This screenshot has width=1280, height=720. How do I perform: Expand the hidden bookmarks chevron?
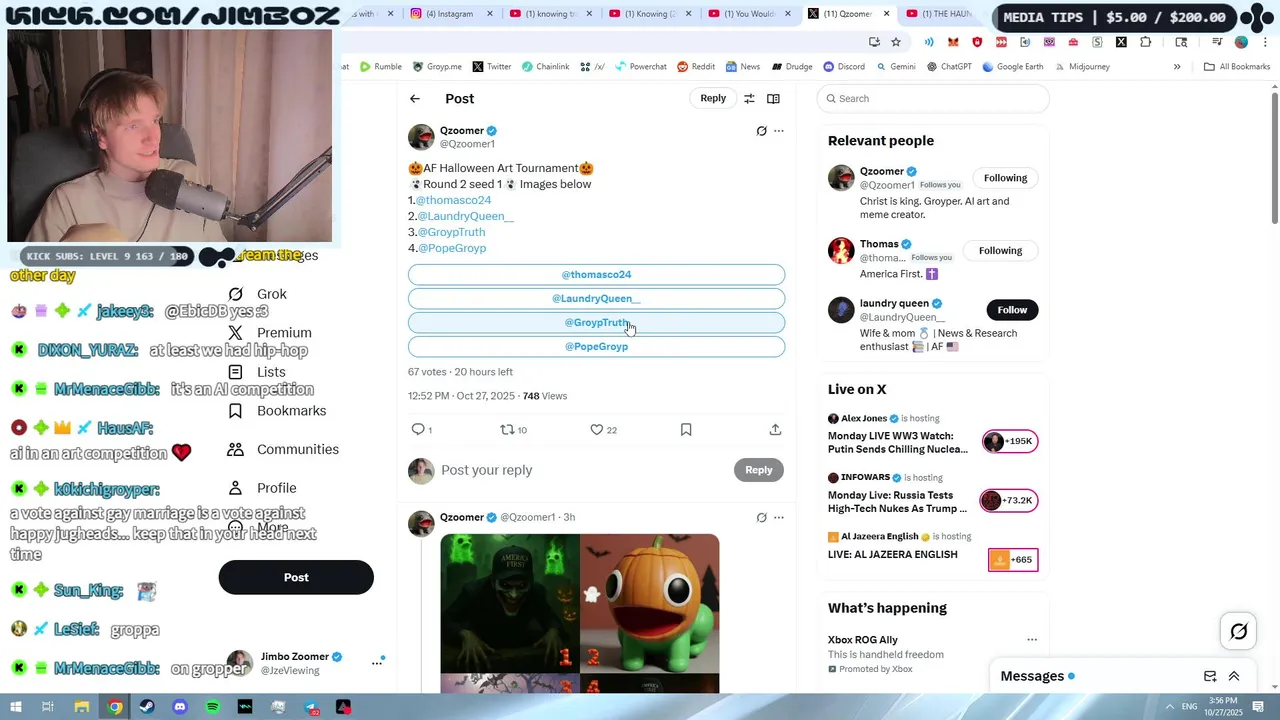(x=1177, y=67)
